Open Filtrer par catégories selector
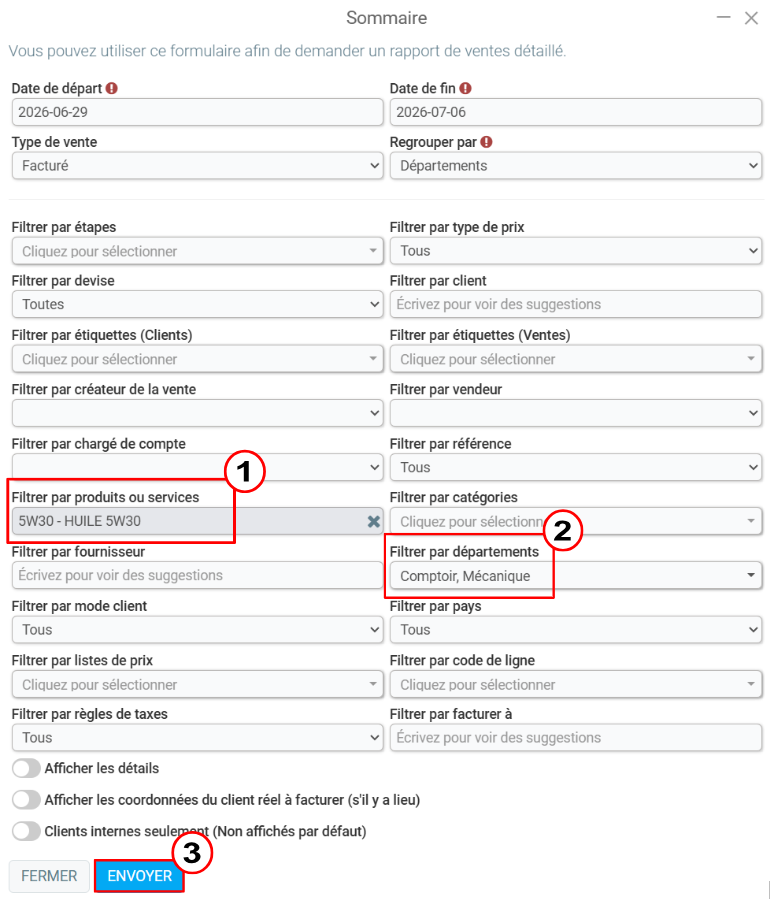The image size is (770, 899). 576,521
